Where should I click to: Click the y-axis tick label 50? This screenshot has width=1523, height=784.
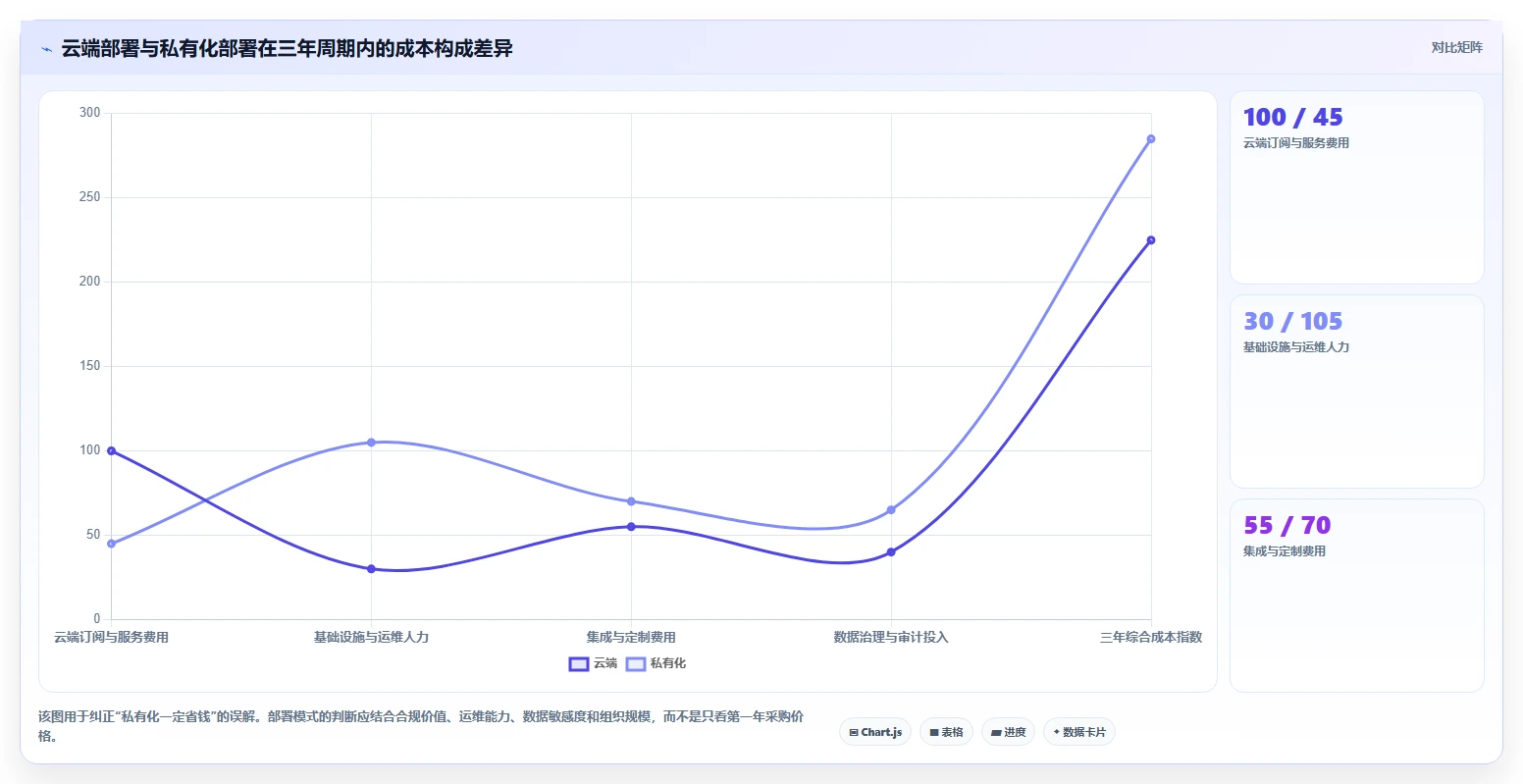pyautogui.click(x=93, y=535)
